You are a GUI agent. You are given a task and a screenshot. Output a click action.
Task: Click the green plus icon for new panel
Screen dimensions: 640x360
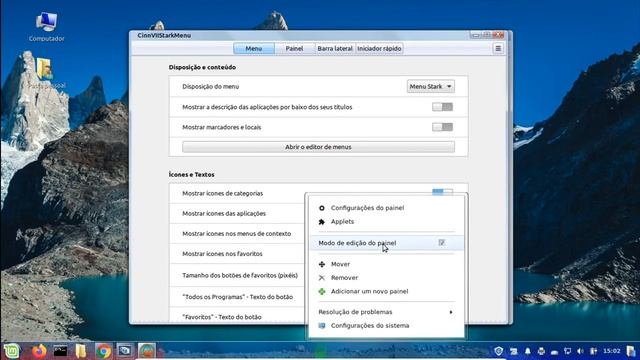(322, 291)
